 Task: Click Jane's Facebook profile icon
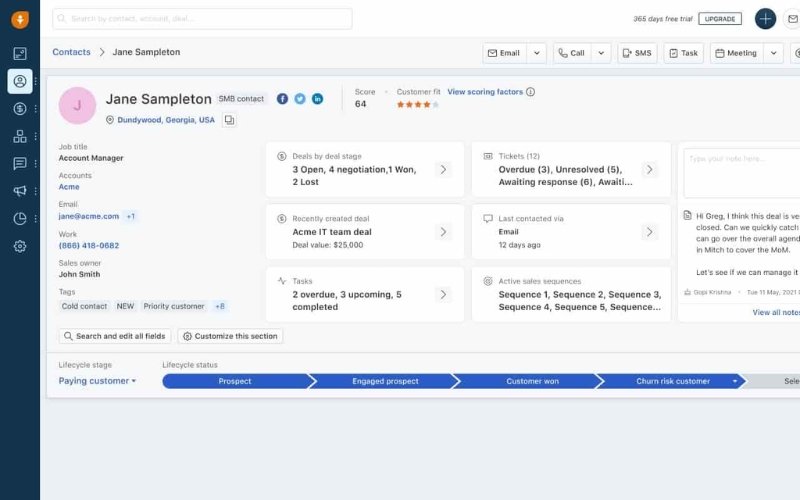tap(283, 99)
